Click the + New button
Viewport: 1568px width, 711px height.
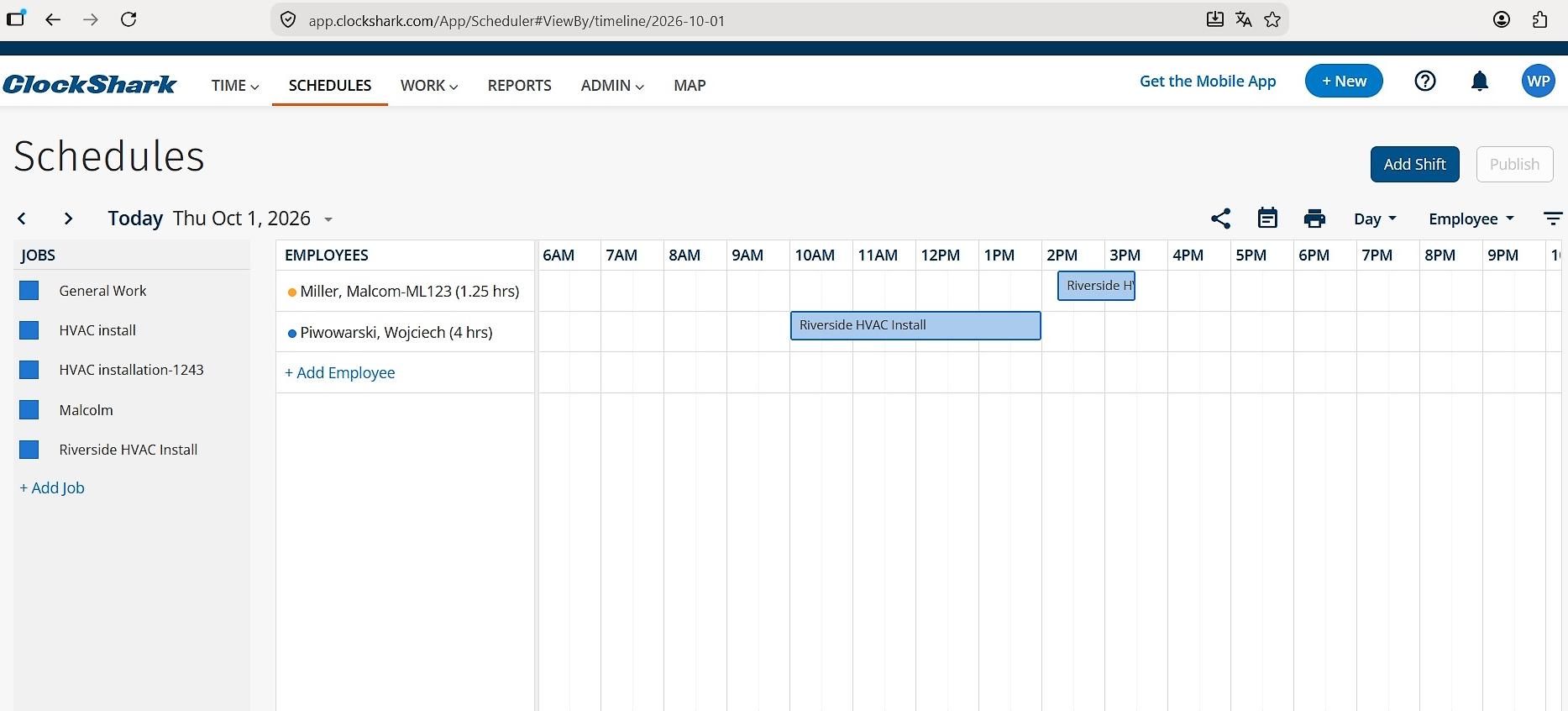1344,81
